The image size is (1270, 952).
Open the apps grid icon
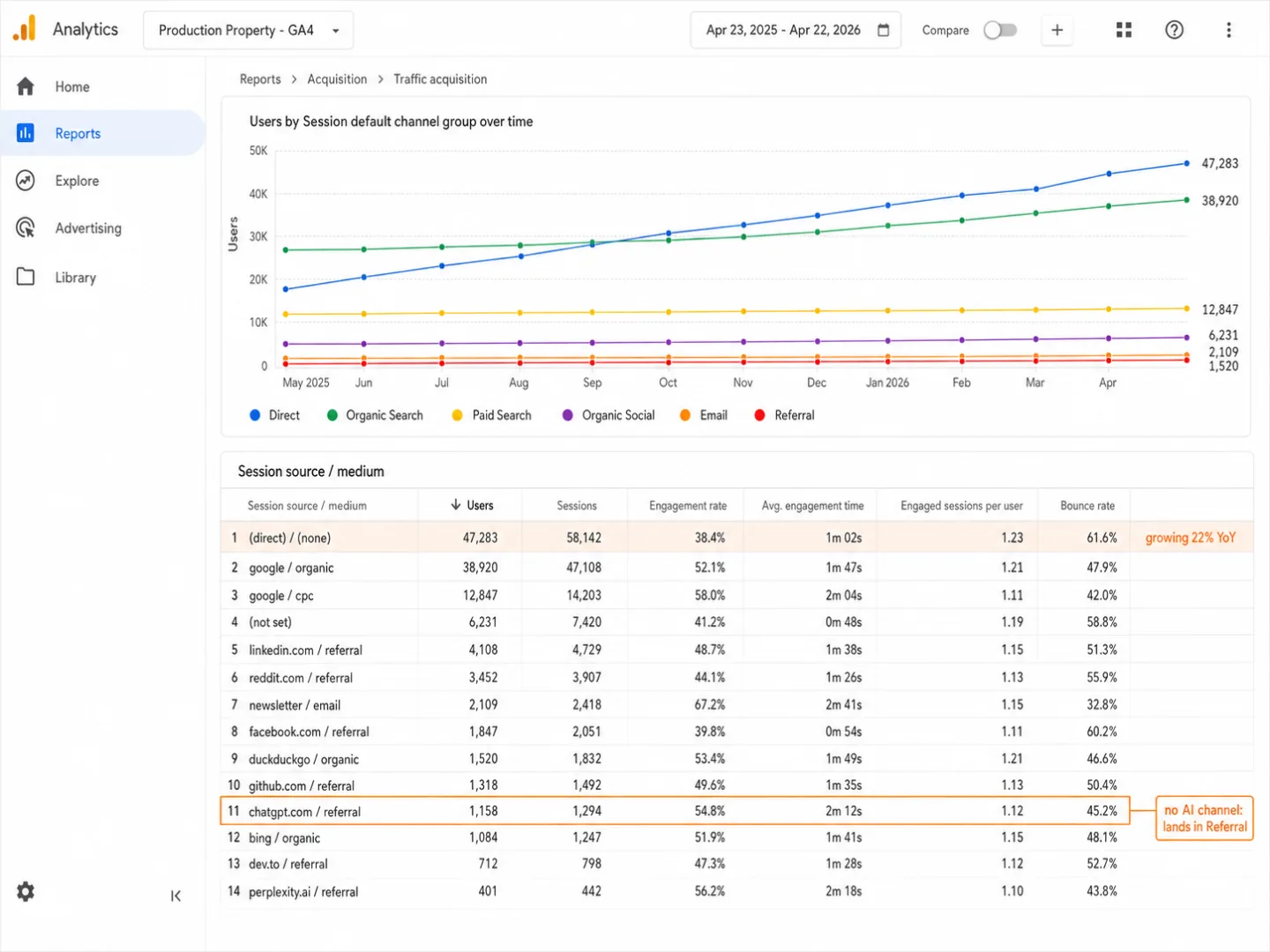coord(1124,30)
